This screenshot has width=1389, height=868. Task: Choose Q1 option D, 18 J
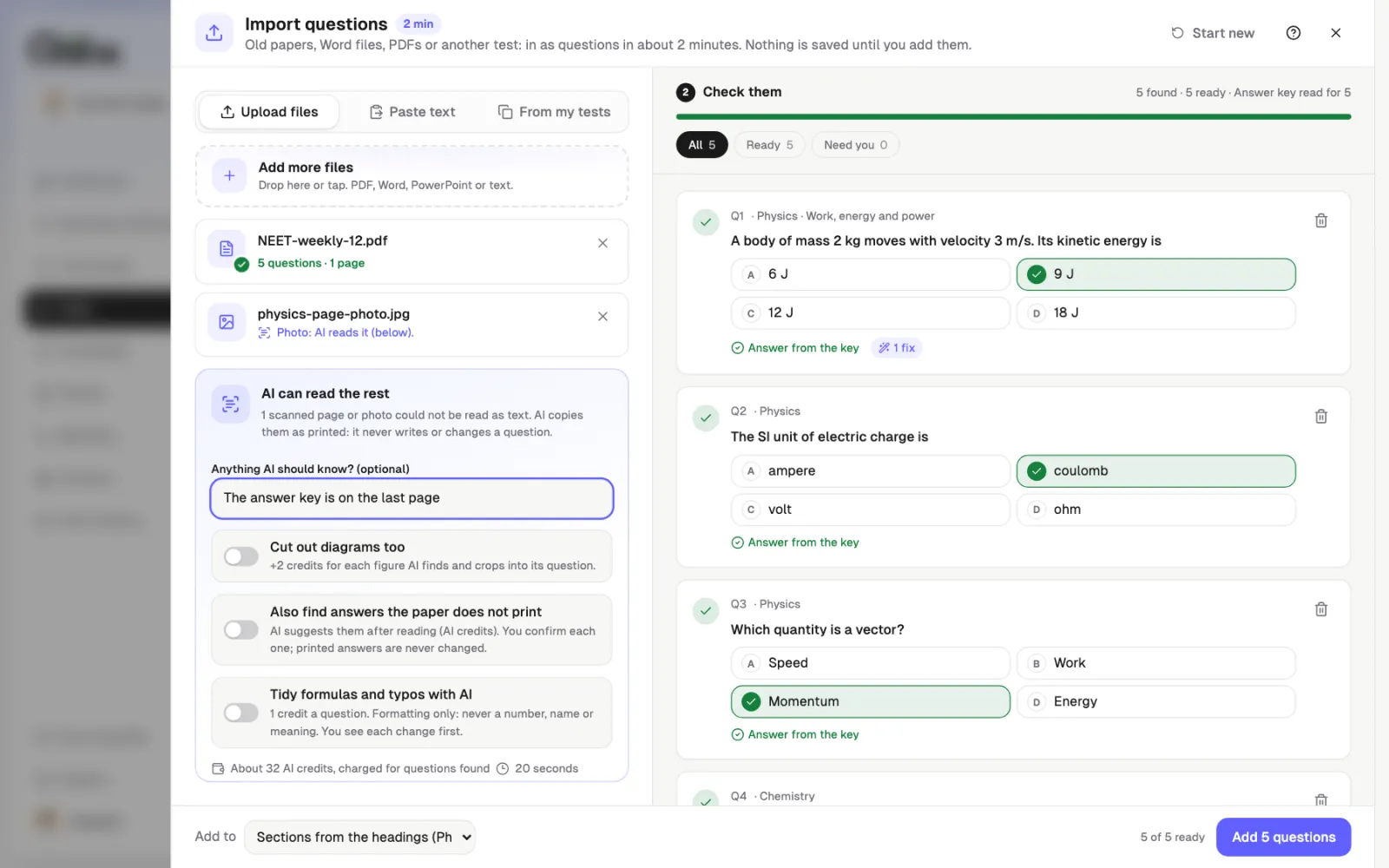tap(1155, 312)
